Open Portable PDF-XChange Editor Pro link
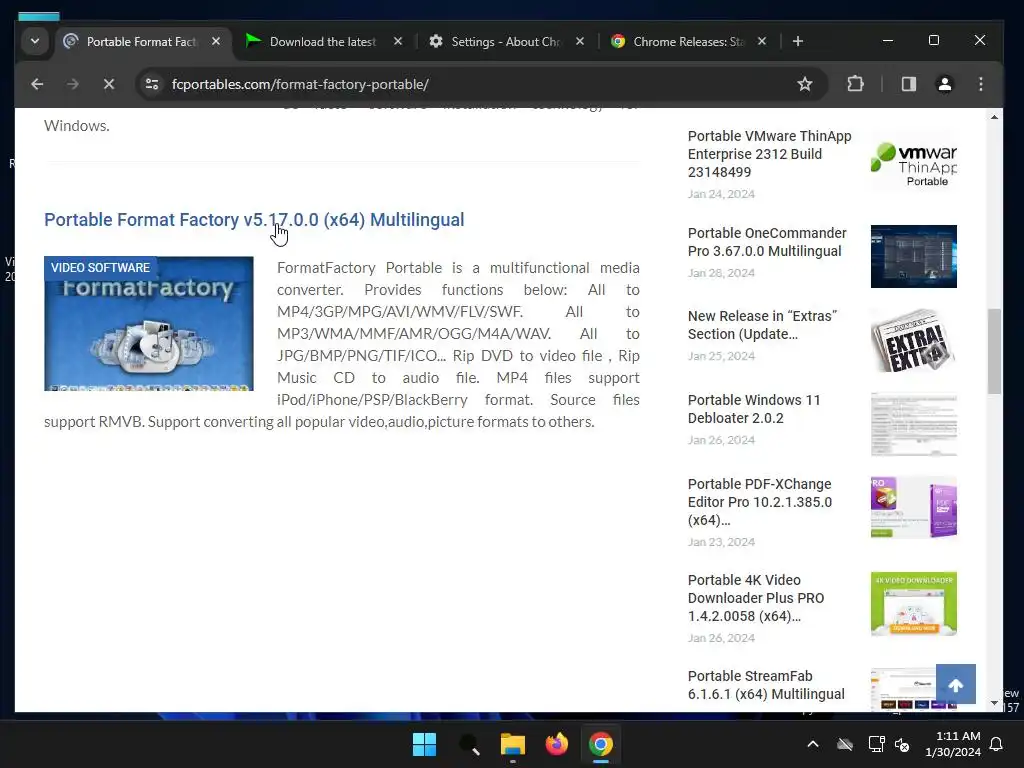 tap(760, 502)
